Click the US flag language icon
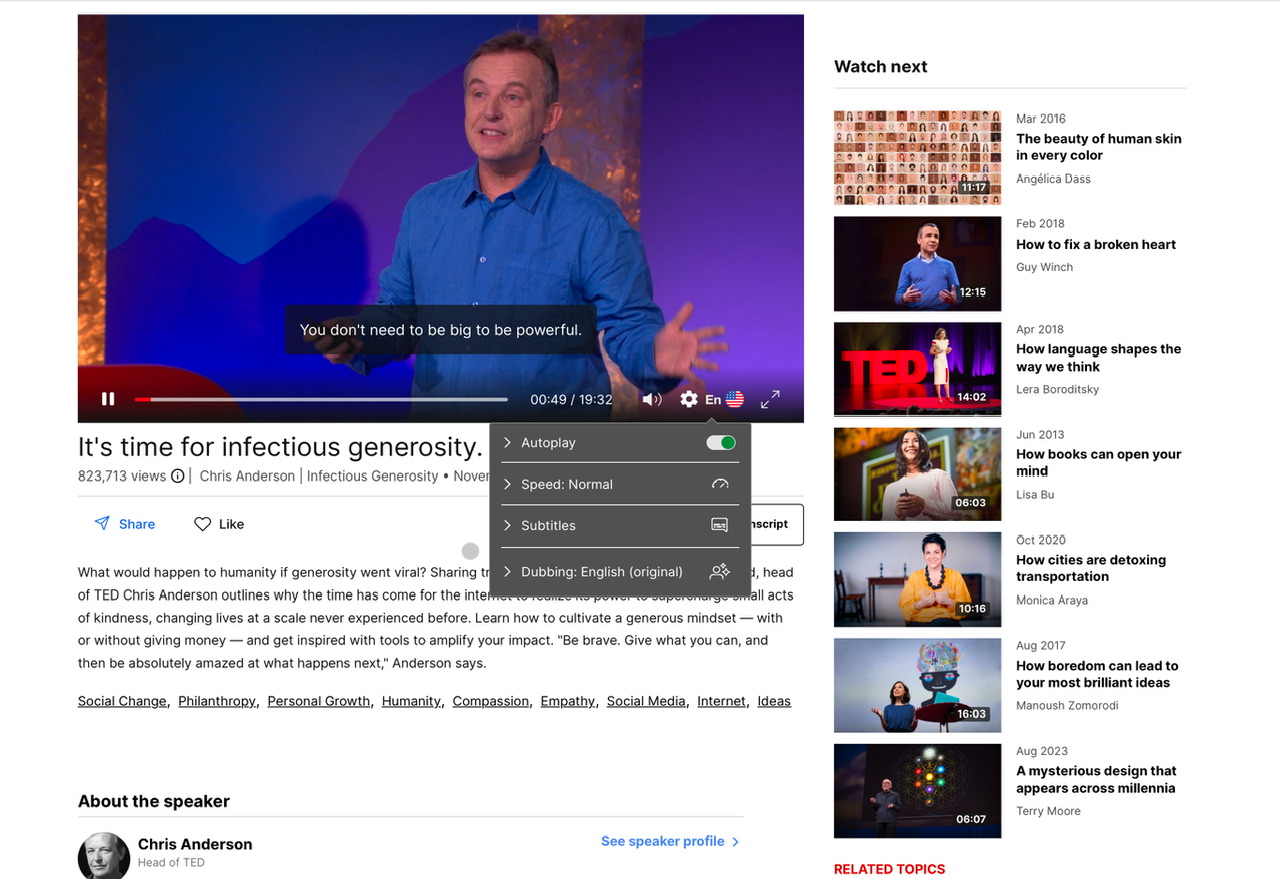 pos(735,399)
